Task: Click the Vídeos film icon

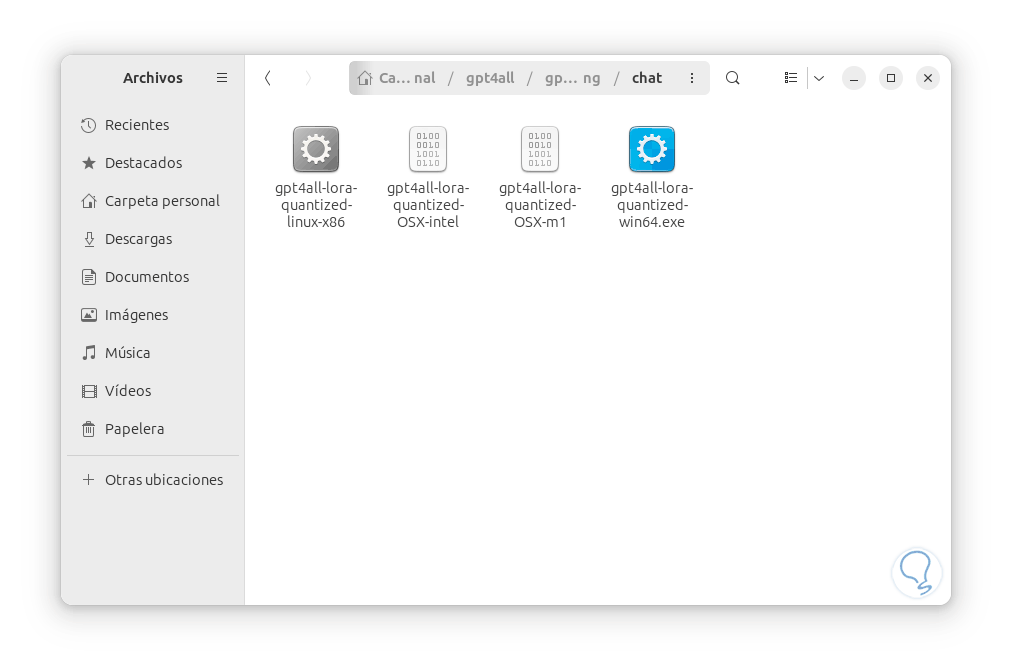Action: [88, 391]
